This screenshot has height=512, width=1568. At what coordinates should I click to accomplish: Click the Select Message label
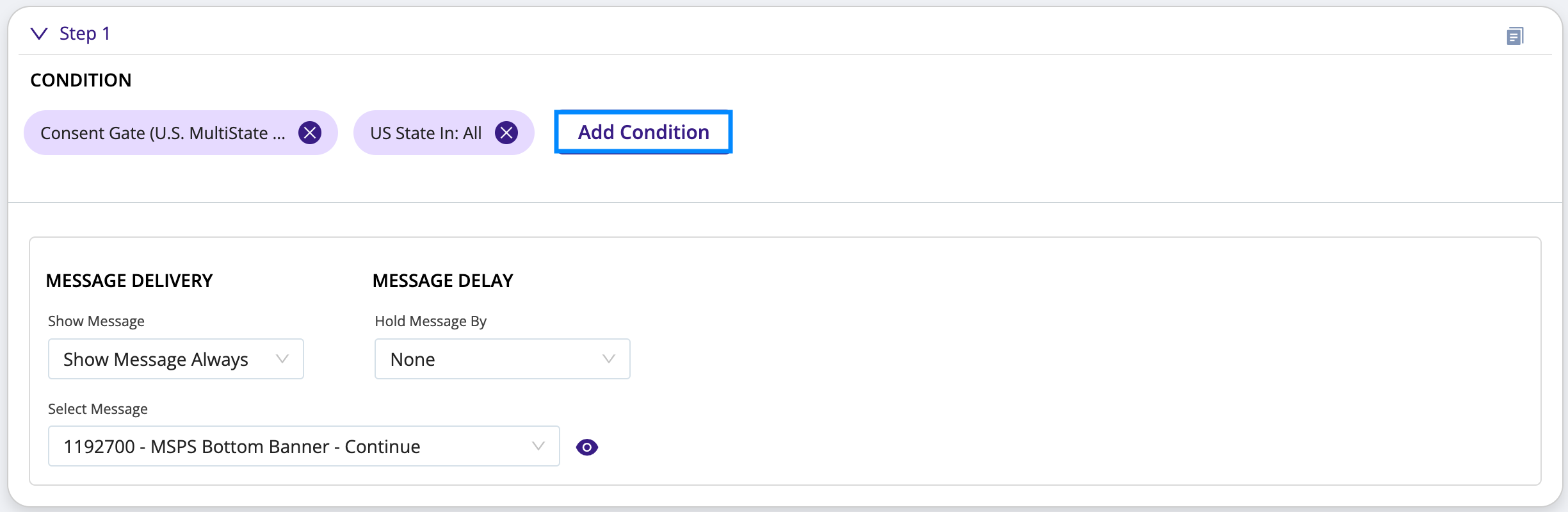98,409
